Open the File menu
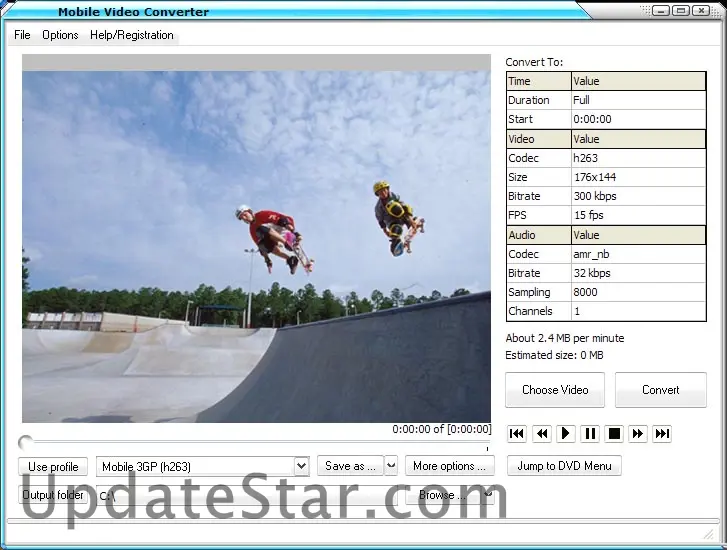Image resolution: width=727 pixels, height=550 pixels. tap(22, 35)
